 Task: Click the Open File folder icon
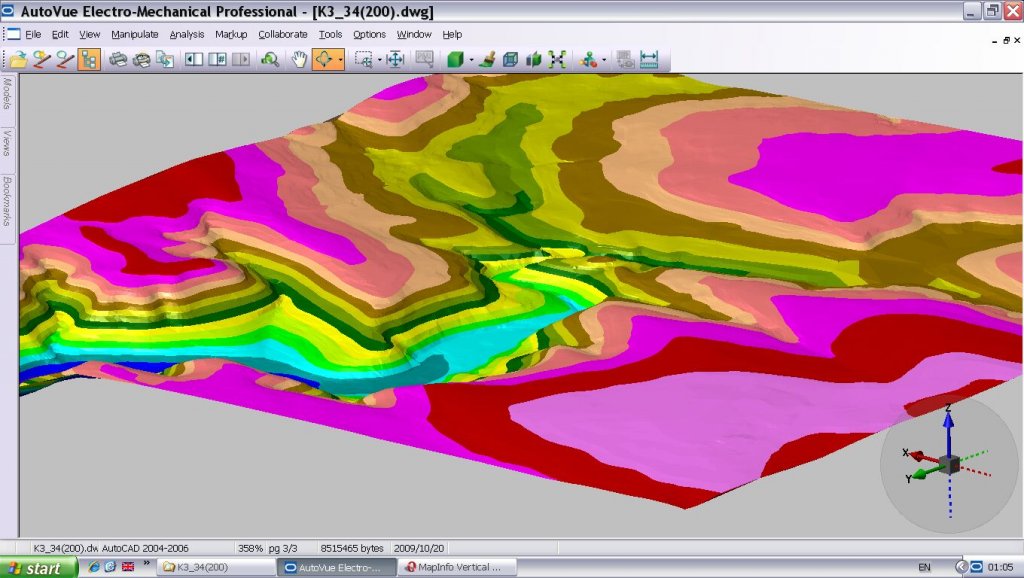[x=18, y=59]
